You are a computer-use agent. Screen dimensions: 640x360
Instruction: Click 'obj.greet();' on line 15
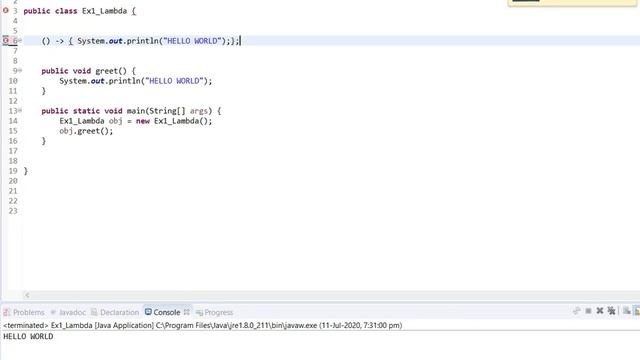click(x=86, y=131)
